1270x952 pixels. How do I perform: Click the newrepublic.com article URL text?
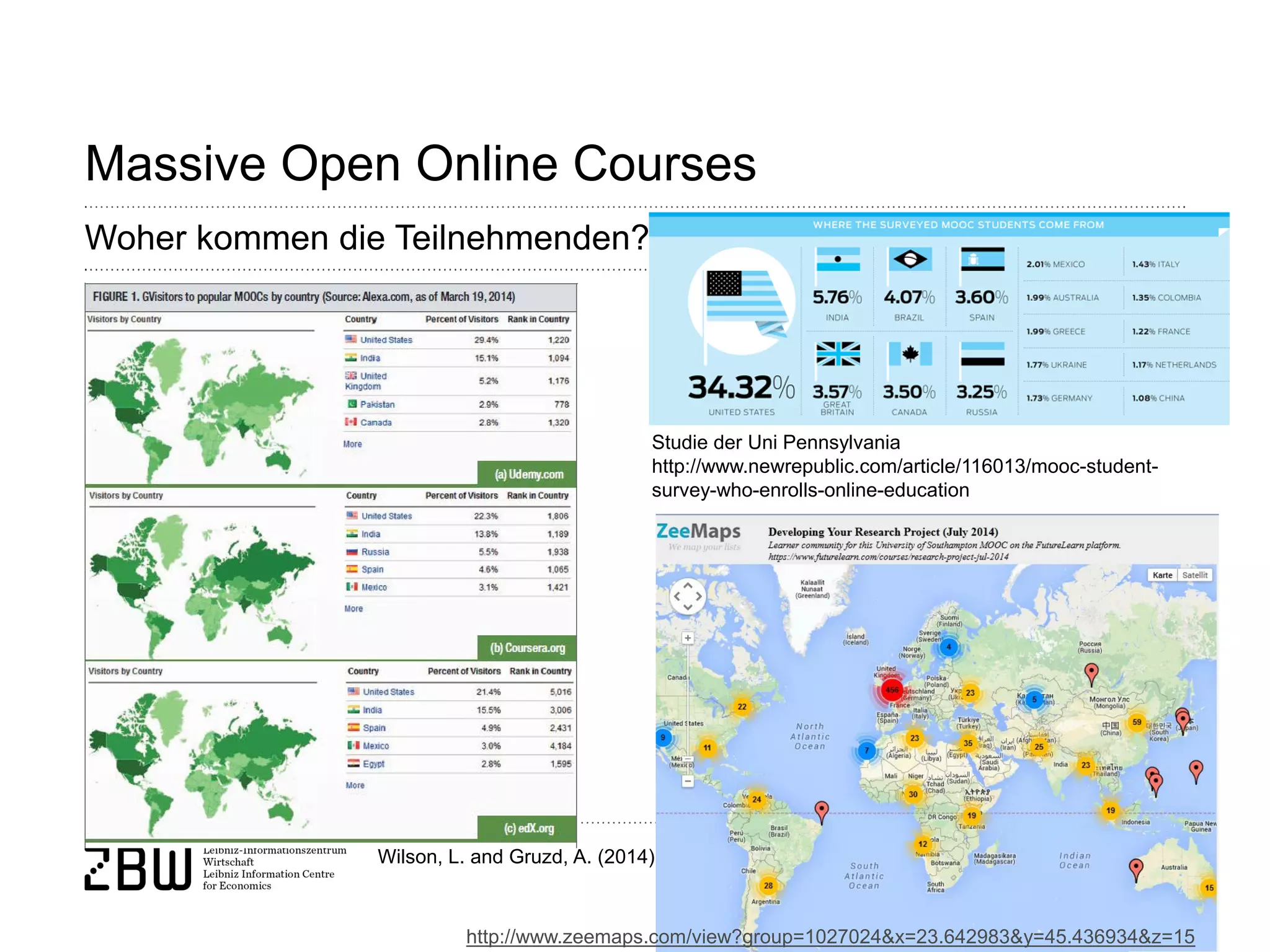905,478
